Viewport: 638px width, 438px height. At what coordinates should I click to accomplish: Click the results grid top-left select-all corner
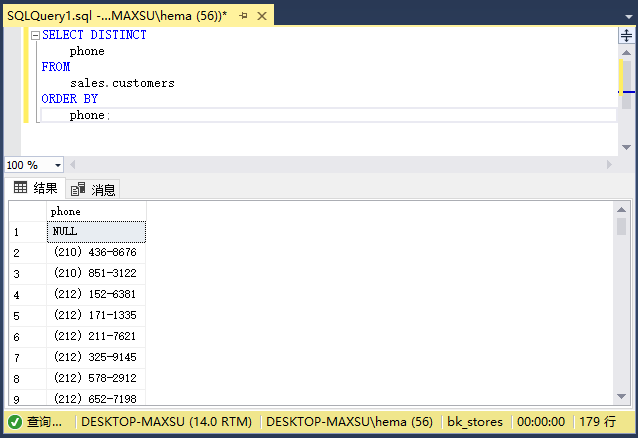click(x=28, y=211)
